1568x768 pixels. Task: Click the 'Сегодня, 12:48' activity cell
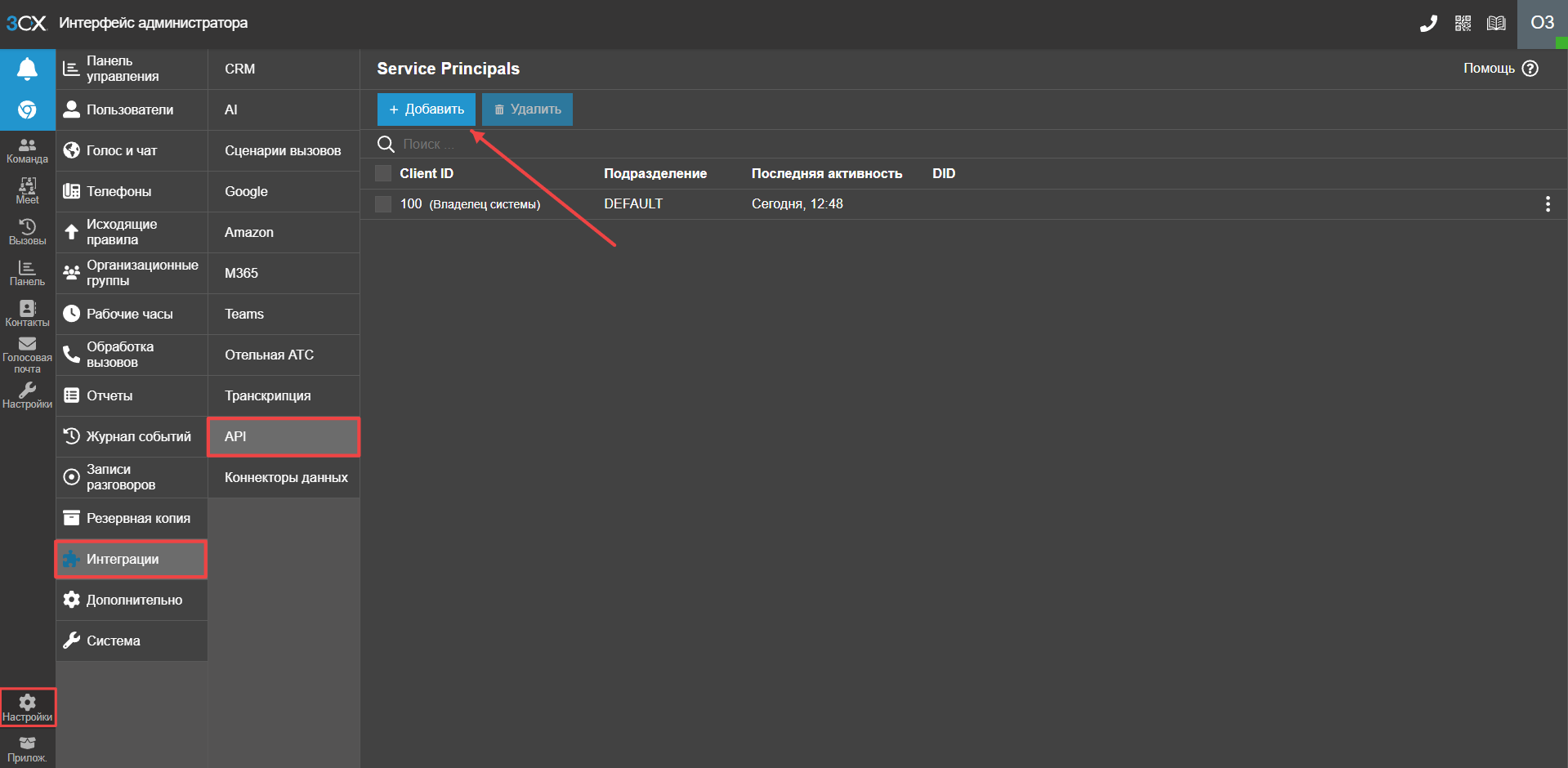(797, 204)
